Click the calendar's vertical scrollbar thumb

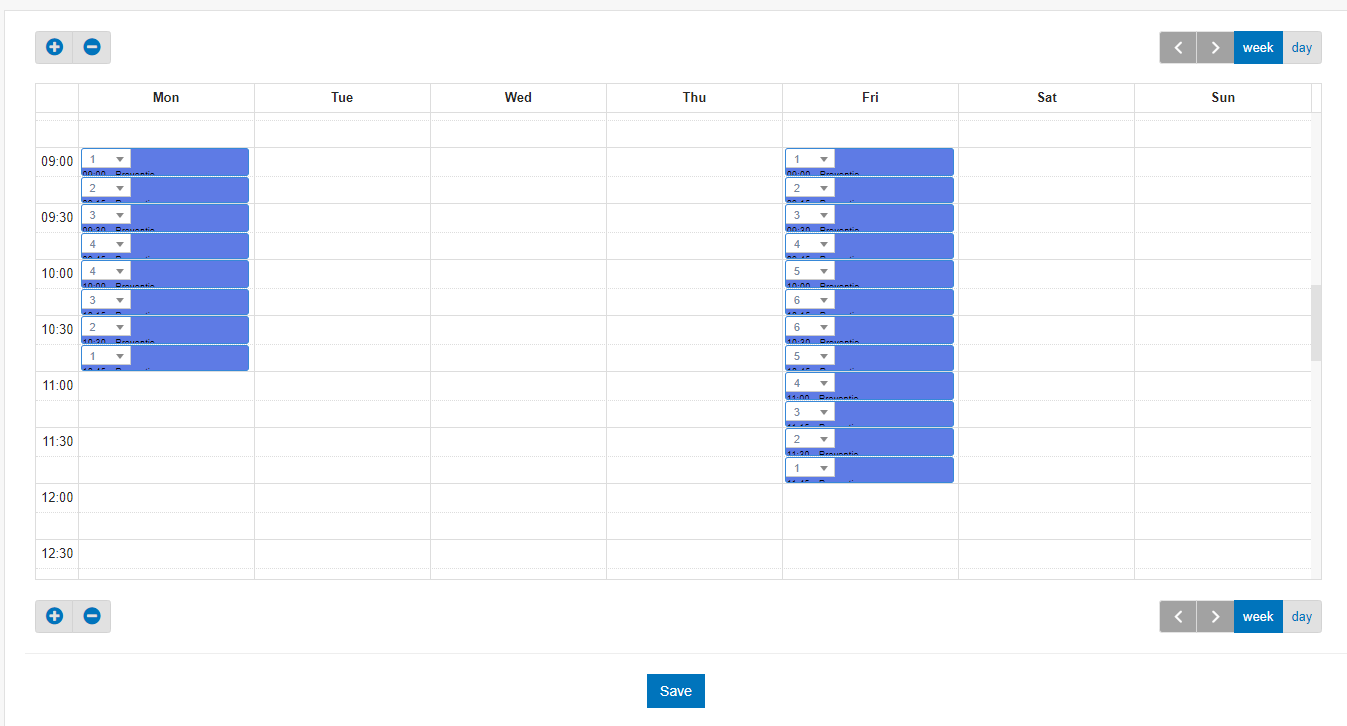[1316, 323]
